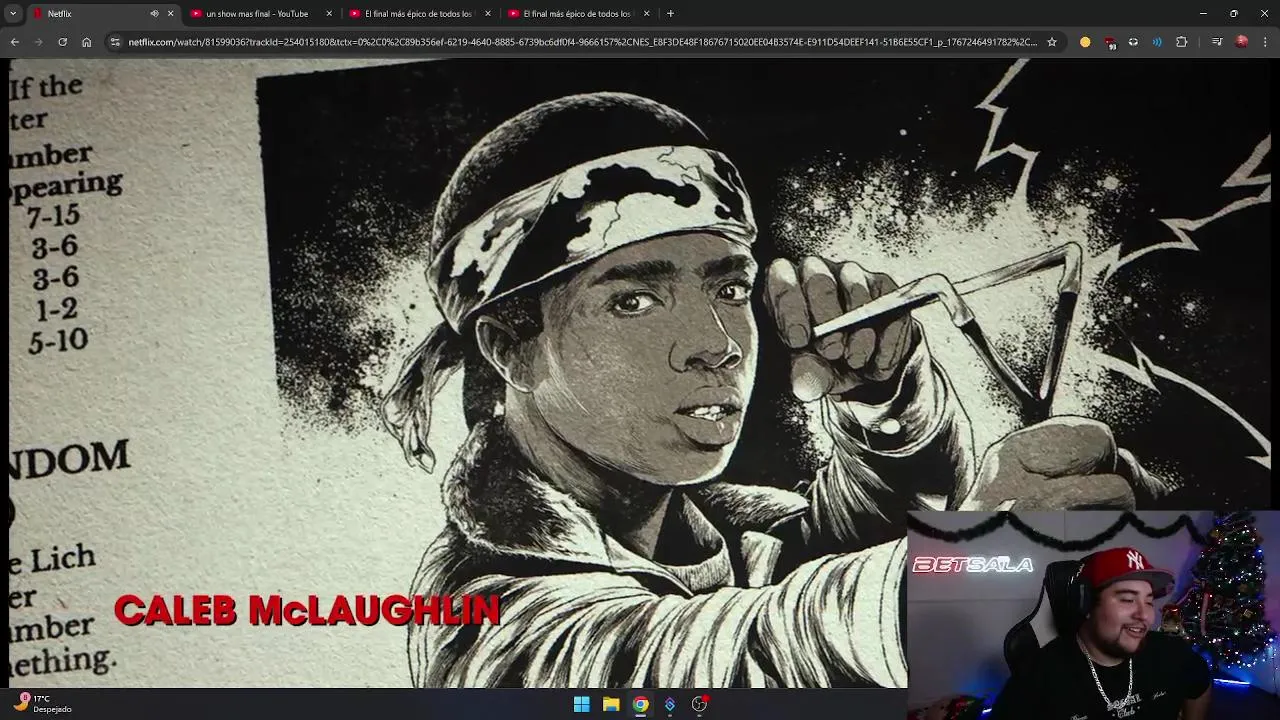Launch File Explorer from the taskbar

[x=611, y=704]
